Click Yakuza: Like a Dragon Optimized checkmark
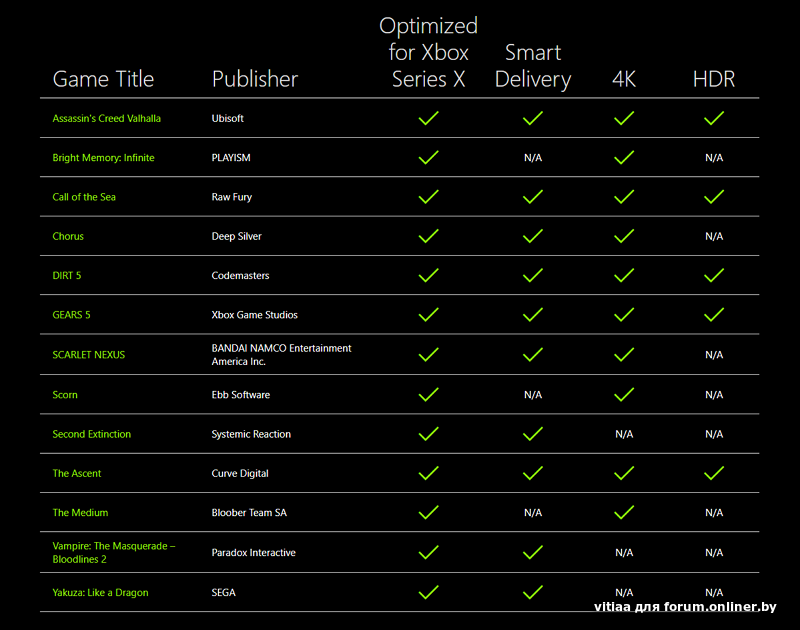The image size is (800, 630). 429,592
